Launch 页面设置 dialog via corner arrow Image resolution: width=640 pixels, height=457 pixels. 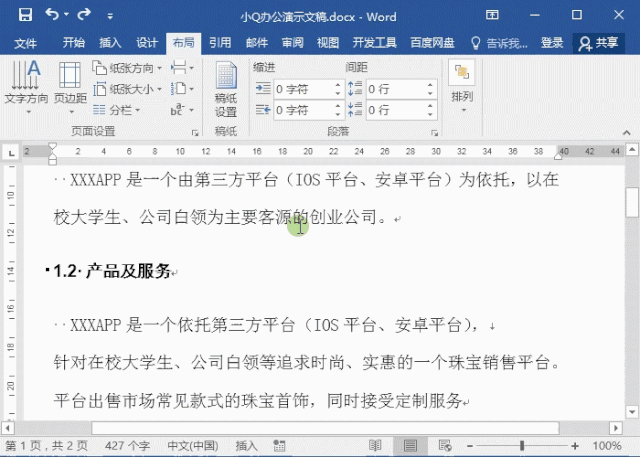195,133
